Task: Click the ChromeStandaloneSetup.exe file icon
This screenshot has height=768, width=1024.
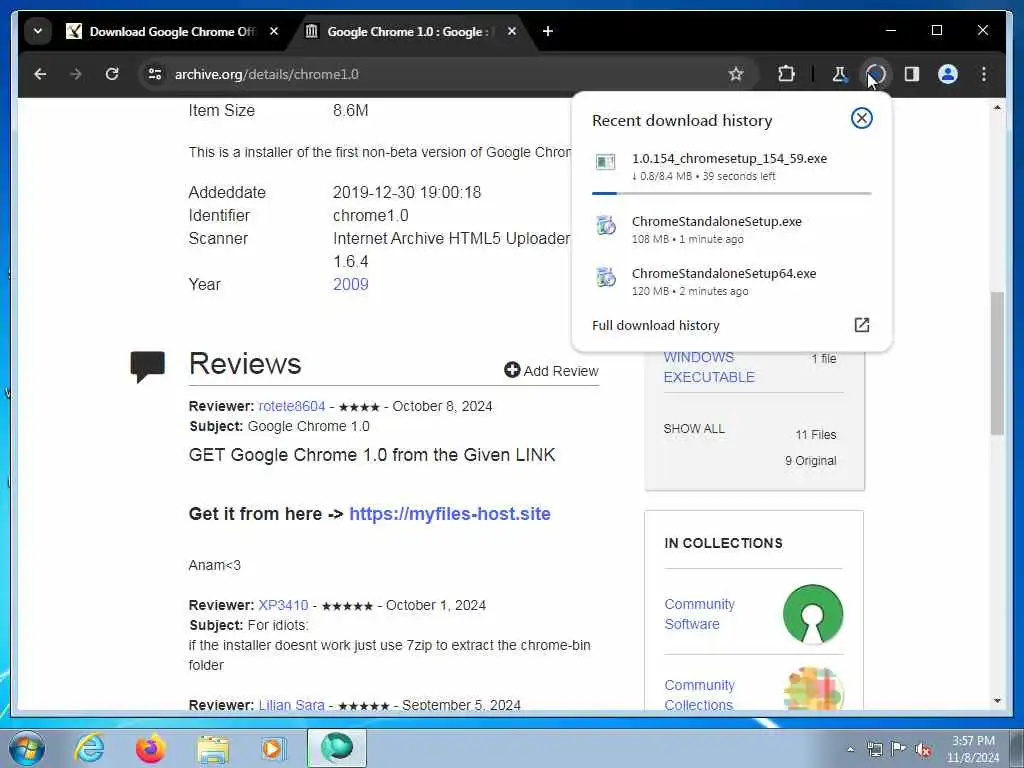Action: (605, 225)
